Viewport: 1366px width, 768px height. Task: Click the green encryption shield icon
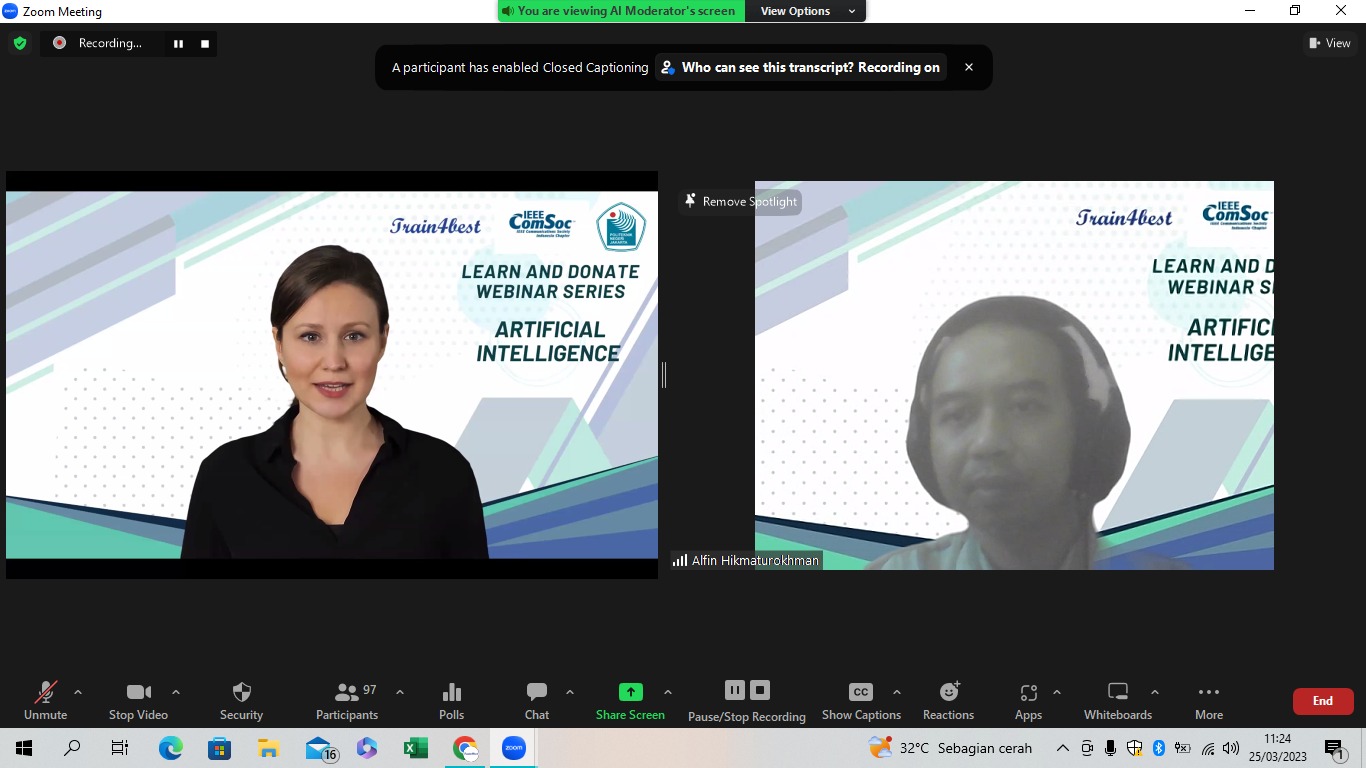click(20, 43)
